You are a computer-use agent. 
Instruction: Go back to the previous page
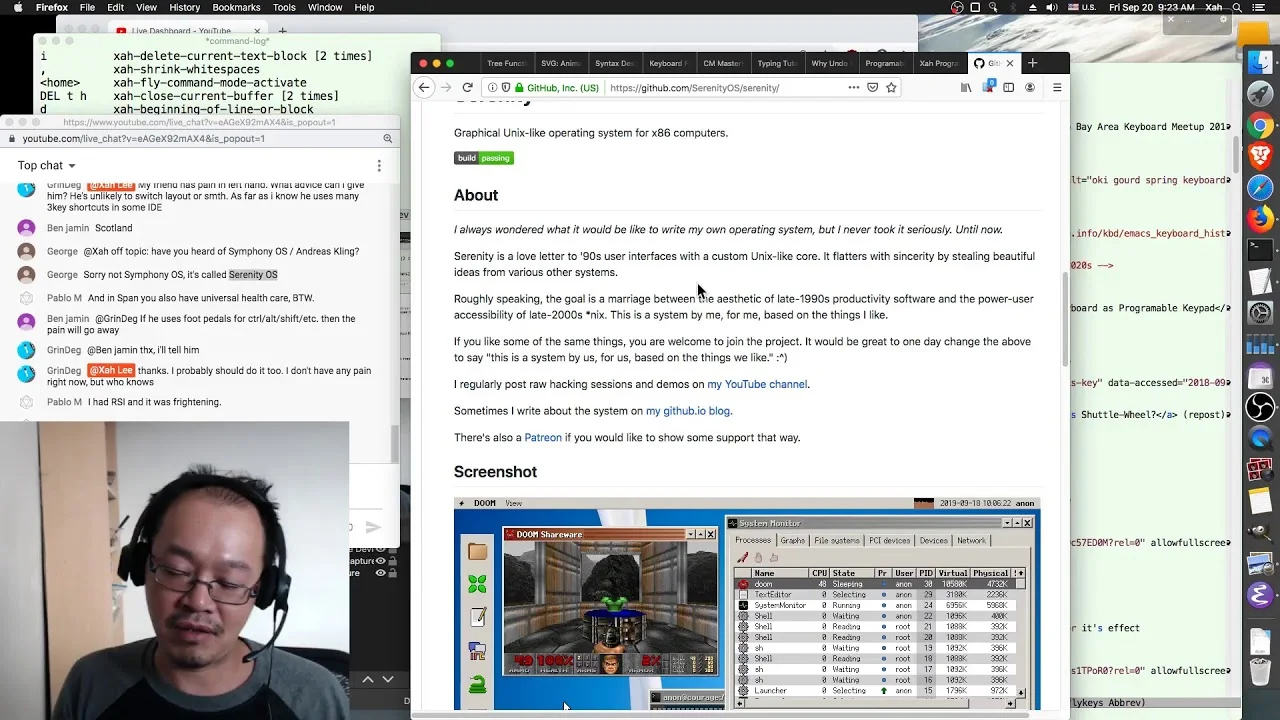pyautogui.click(x=424, y=88)
